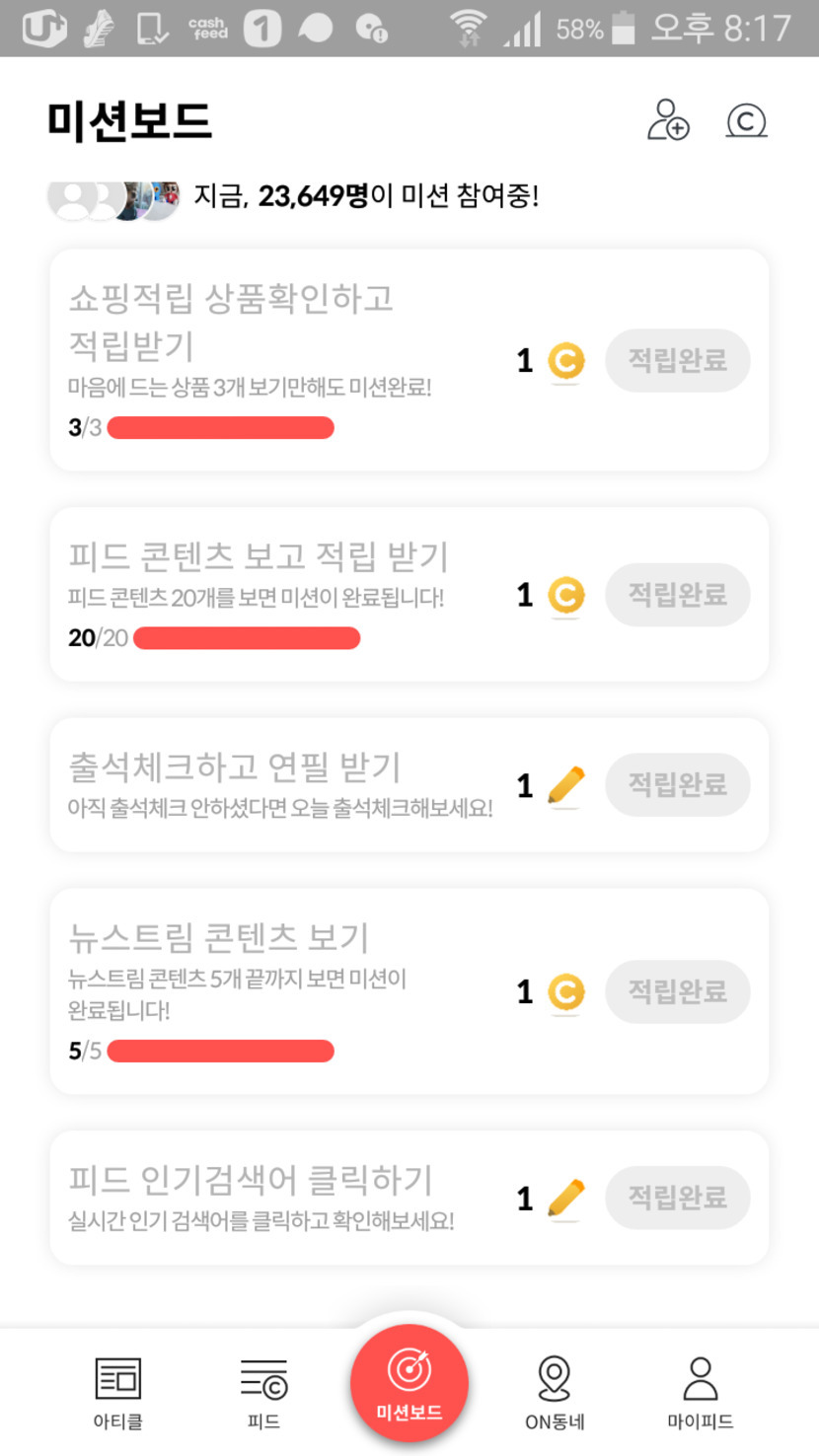Screen dimensions: 819x1456
Task: Tap the gold coin icon for newstream mission
Action: [x=565, y=992]
